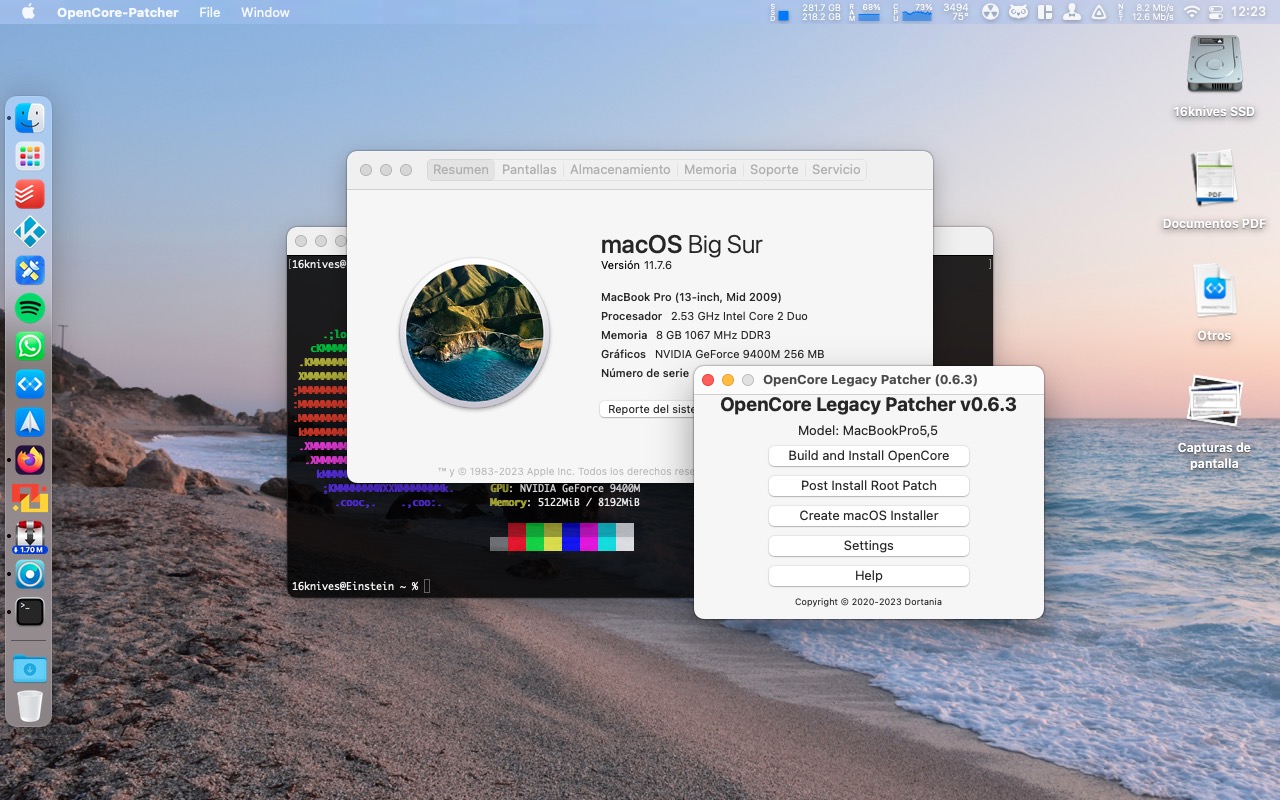The width and height of the screenshot is (1280, 800).
Task: Open Downloads folder in the dock
Action: tap(30, 668)
